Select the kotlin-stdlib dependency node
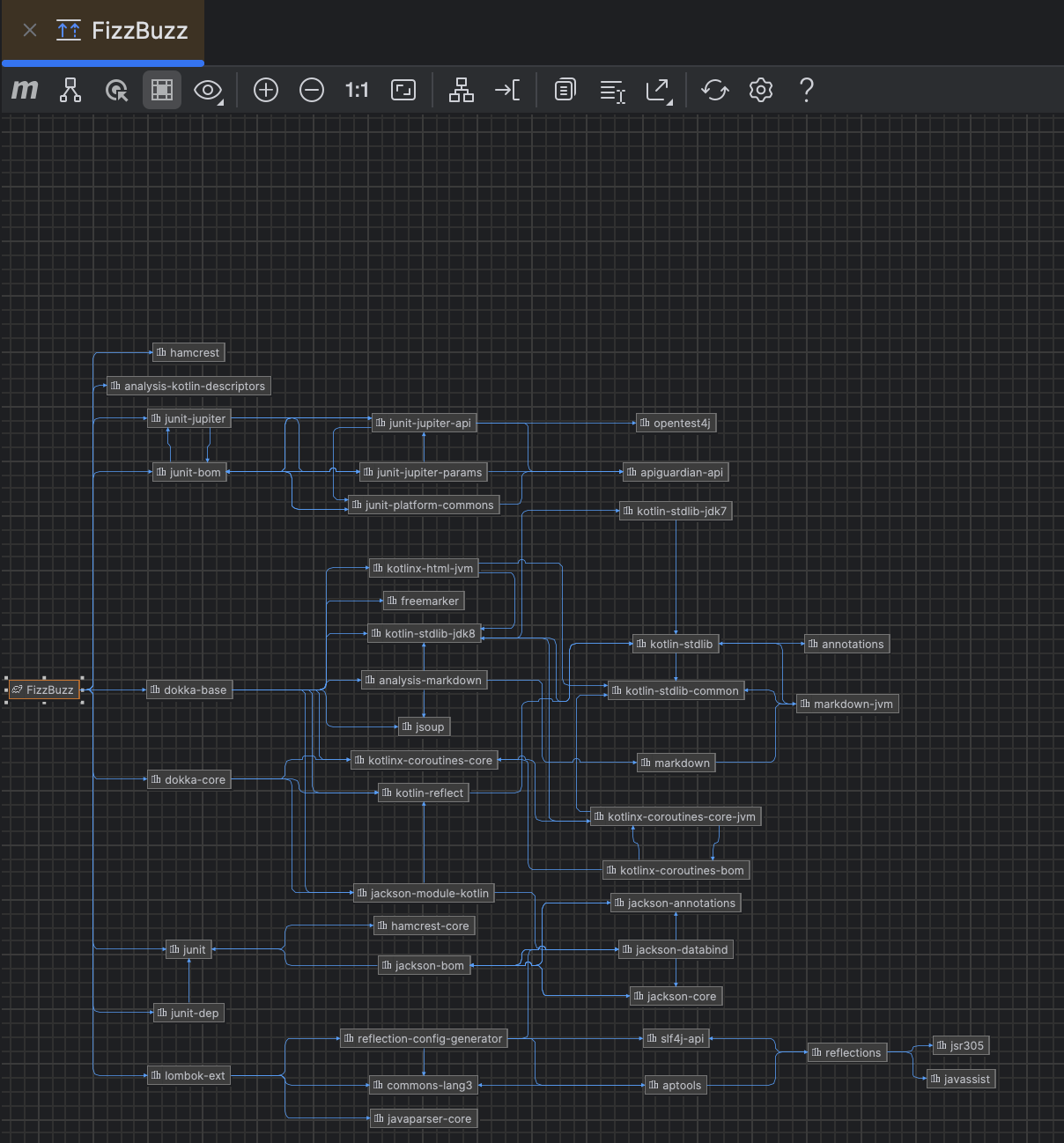This screenshot has width=1064, height=1143. pos(676,644)
